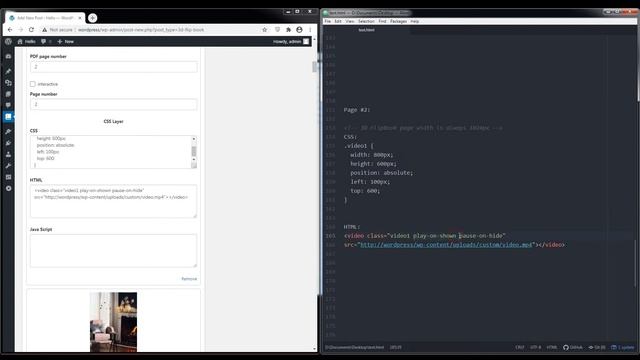Click the 'Page #2:' line in editor
Screen dimensions: 640x360
tap(357, 110)
